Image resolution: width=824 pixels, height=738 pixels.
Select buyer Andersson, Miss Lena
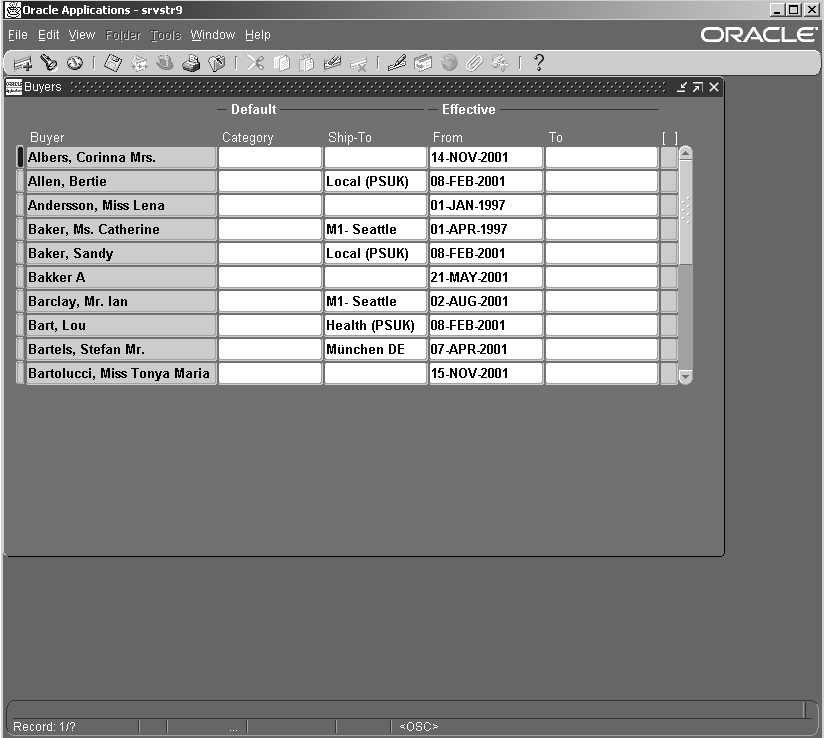[121, 206]
